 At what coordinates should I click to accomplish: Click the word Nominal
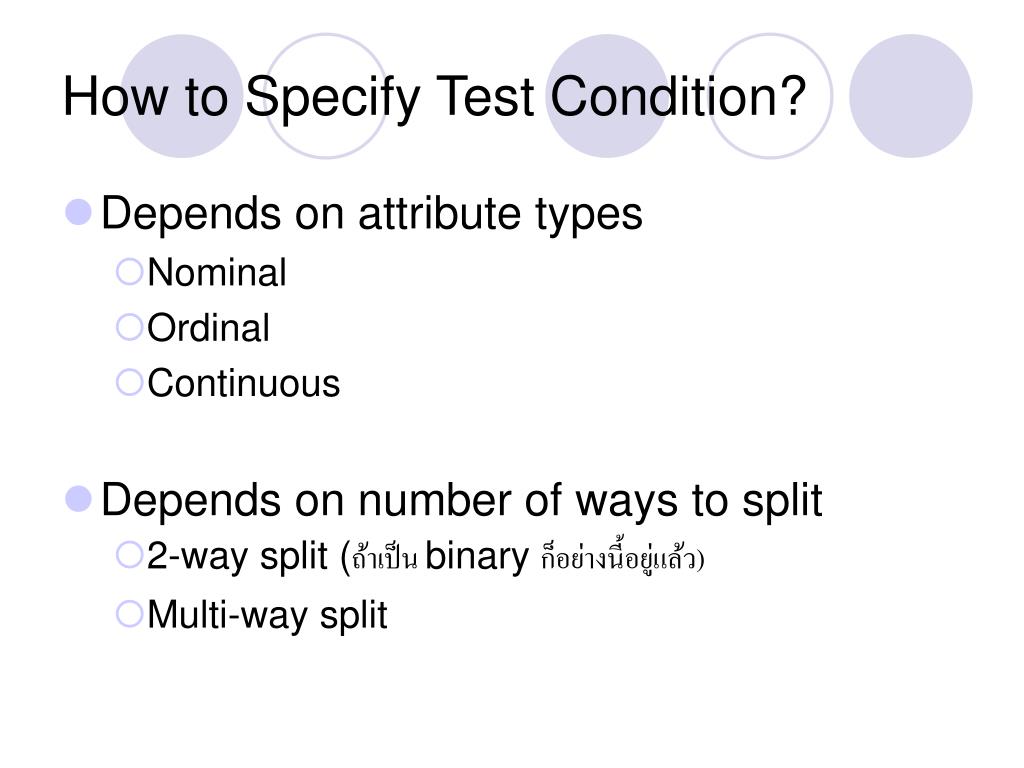[217, 272]
